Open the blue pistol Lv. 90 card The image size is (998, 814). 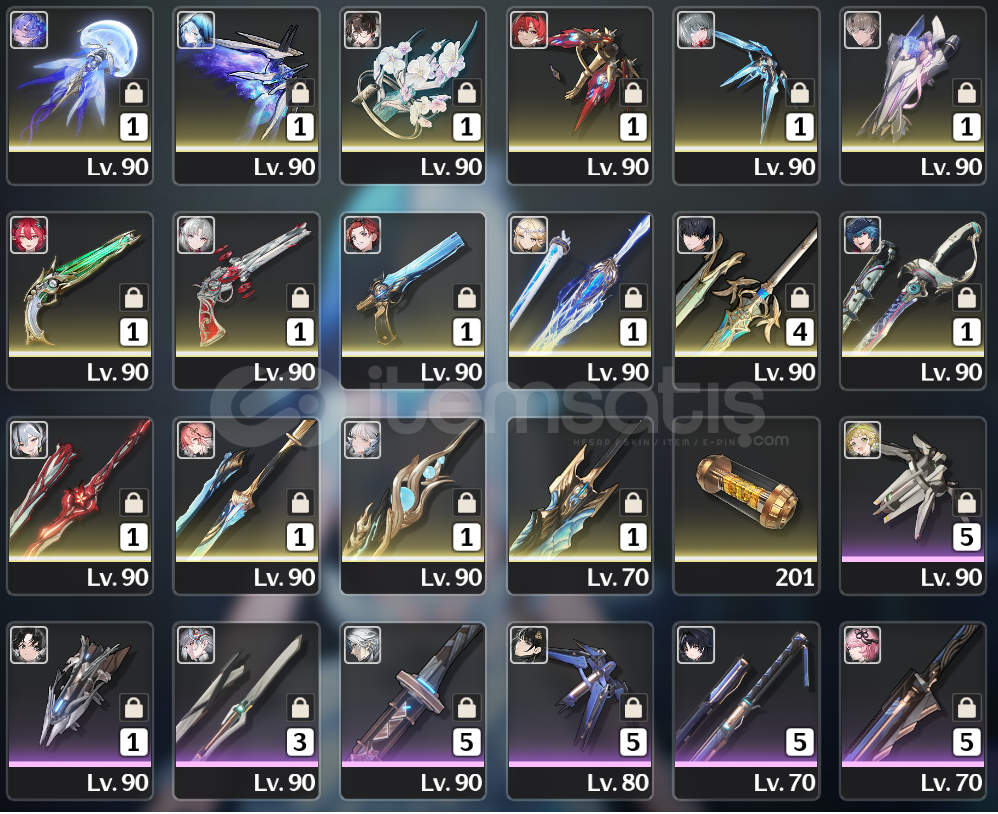click(413, 300)
